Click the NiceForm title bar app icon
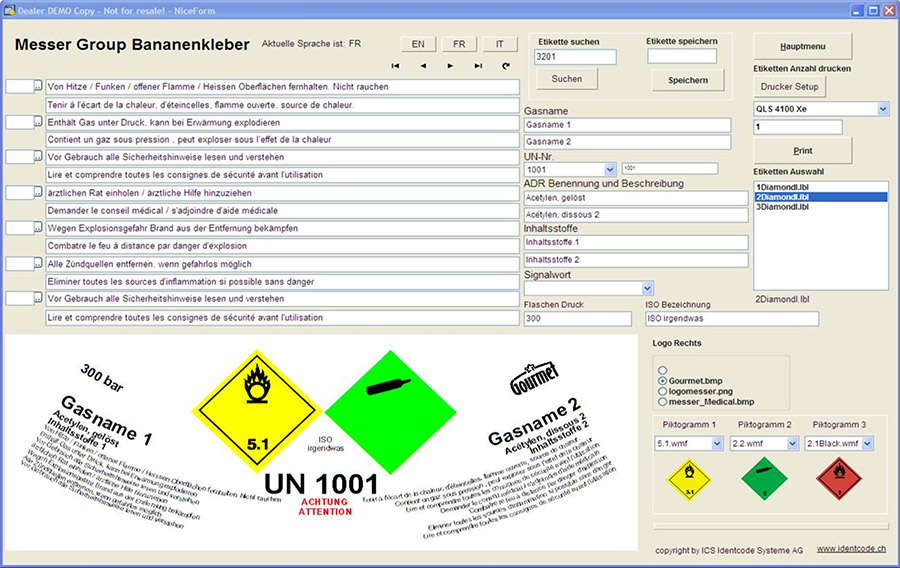This screenshot has height=568, width=900. click(x=9, y=10)
